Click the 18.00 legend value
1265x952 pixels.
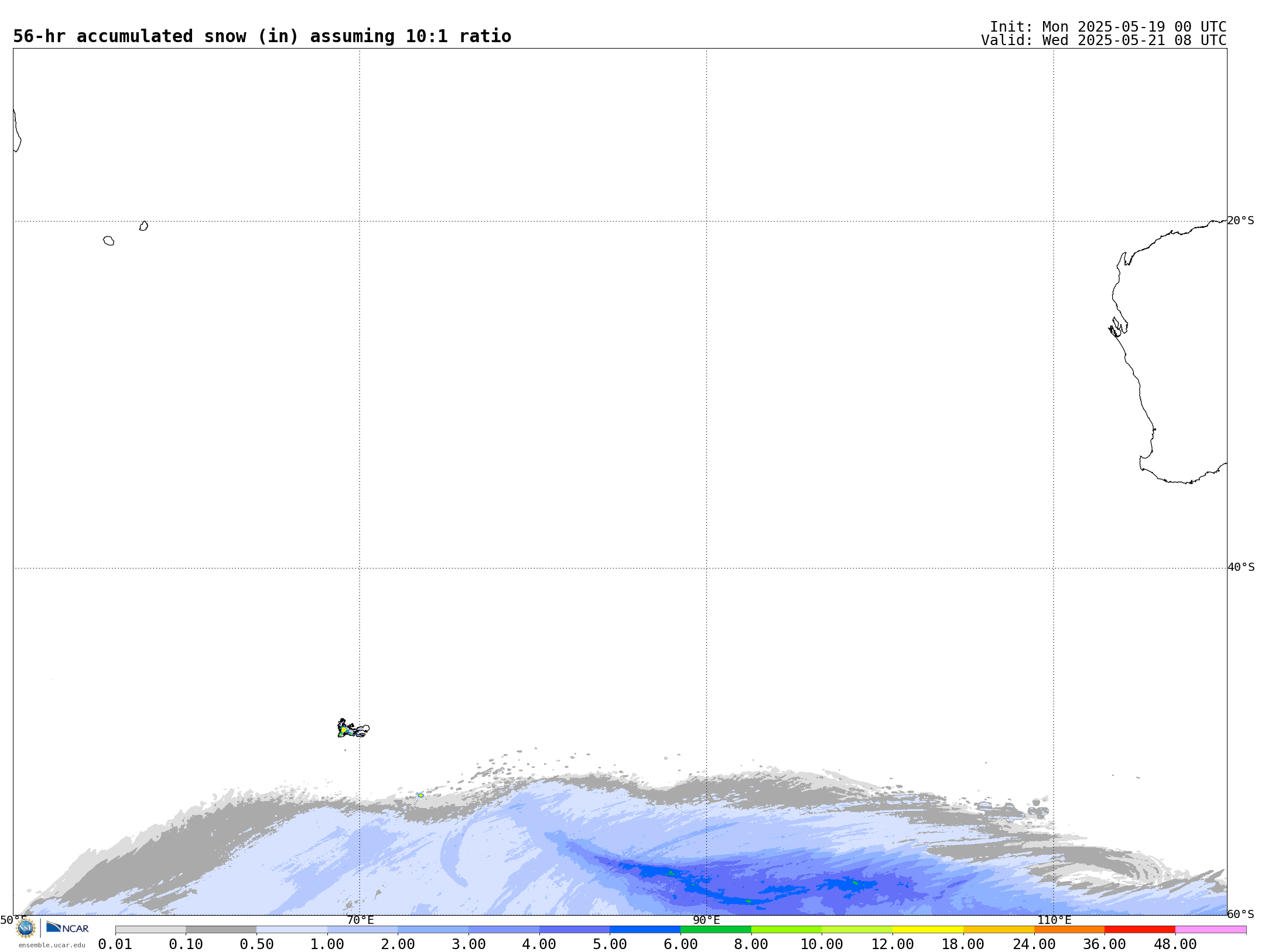(963, 944)
